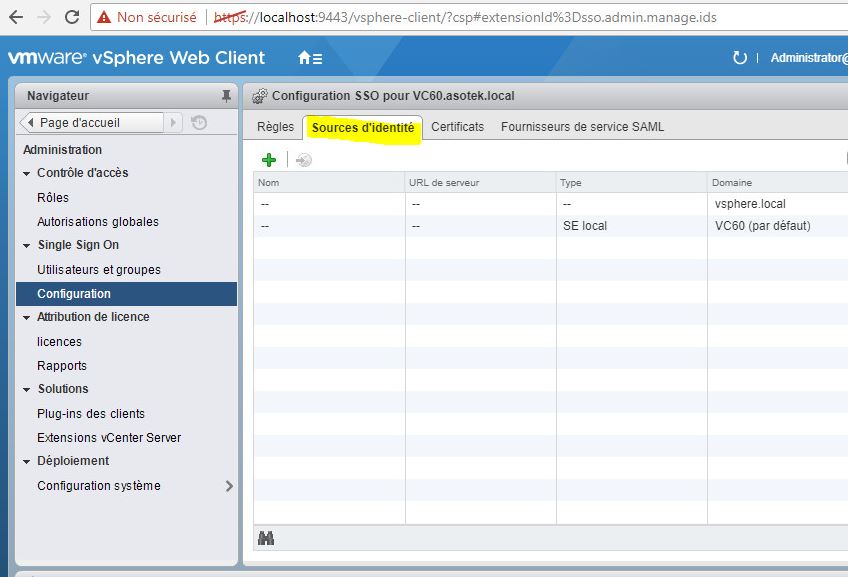Open navigation history clock icon
848x577 pixels.
pyautogui.click(x=199, y=123)
